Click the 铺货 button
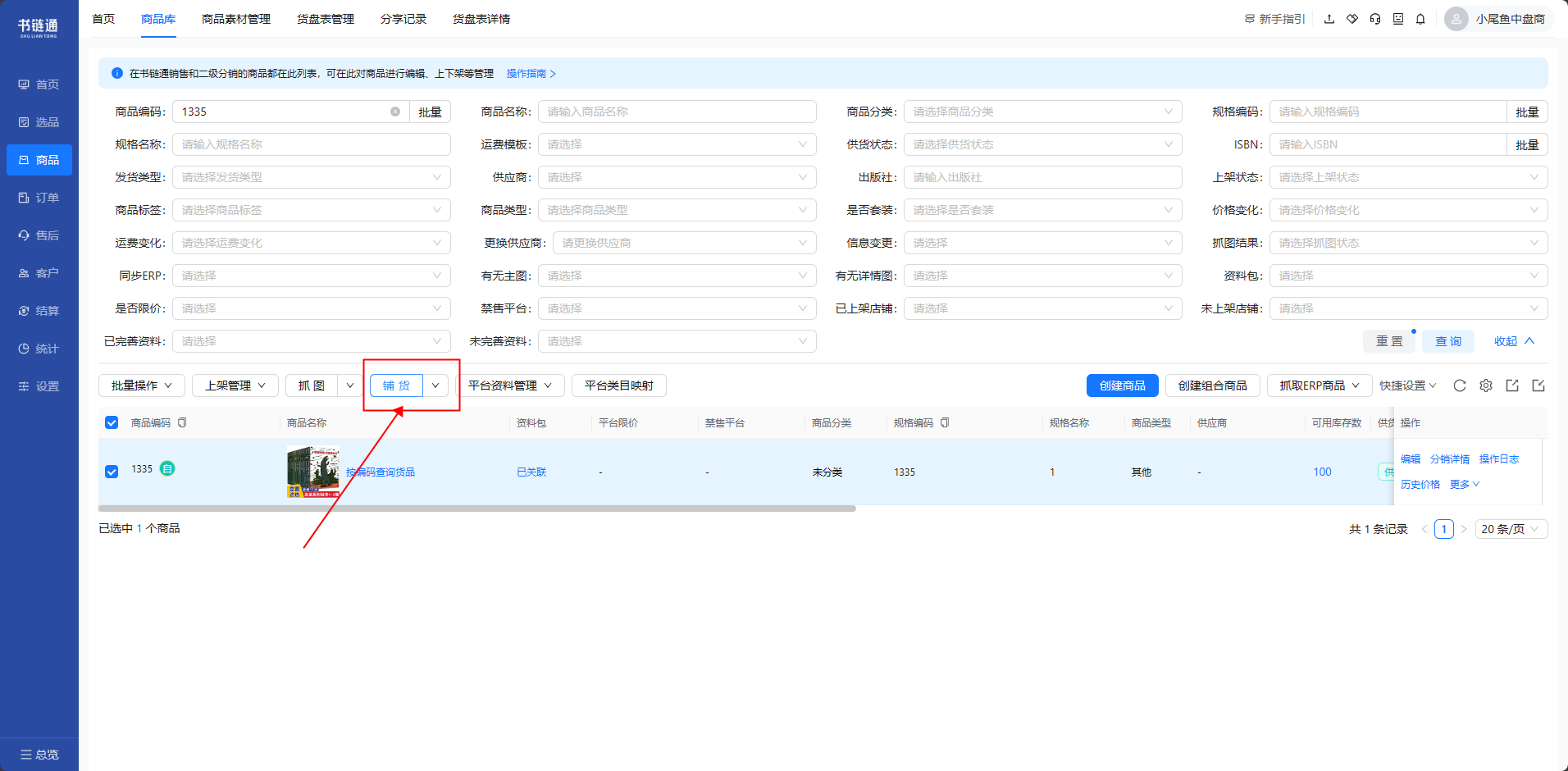This screenshot has height=771, width=1568. coord(396,385)
